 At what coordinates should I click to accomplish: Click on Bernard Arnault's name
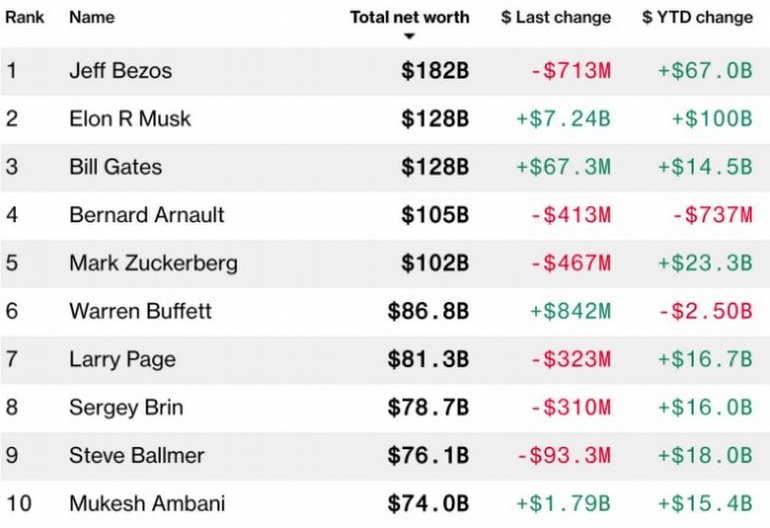pyautogui.click(x=146, y=215)
